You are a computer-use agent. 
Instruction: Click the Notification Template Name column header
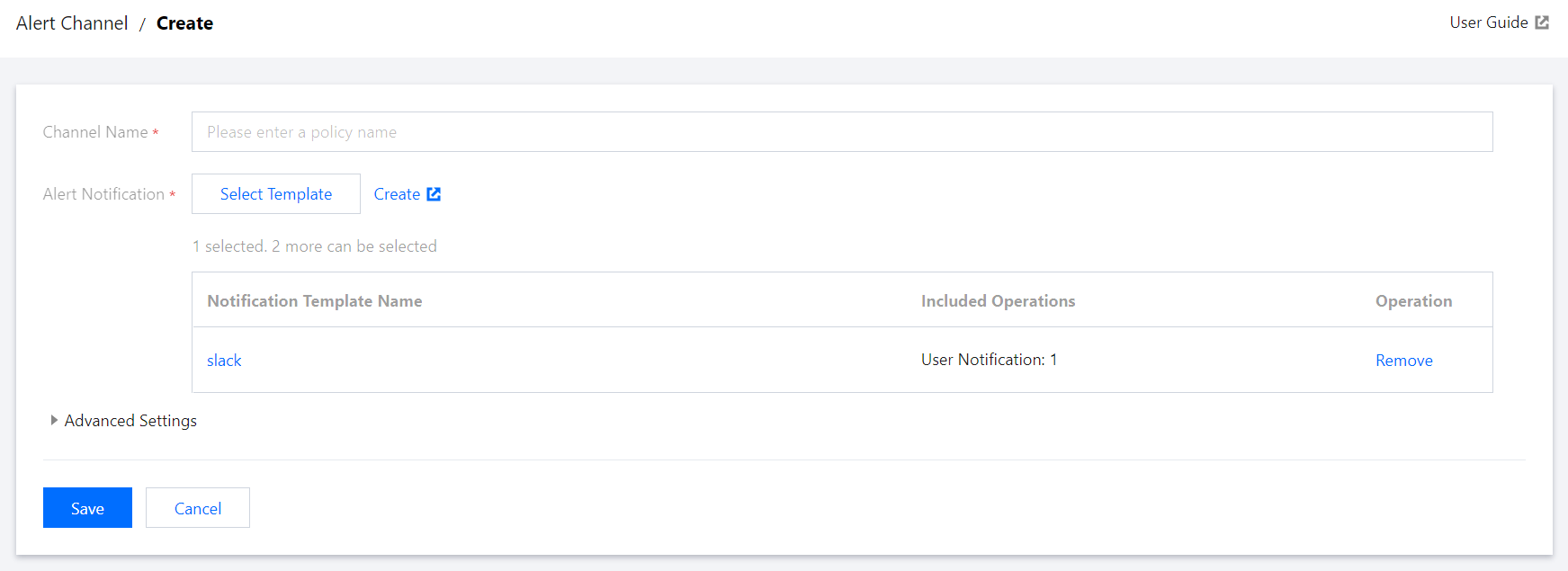pyautogui.click(x=314, y=301)
